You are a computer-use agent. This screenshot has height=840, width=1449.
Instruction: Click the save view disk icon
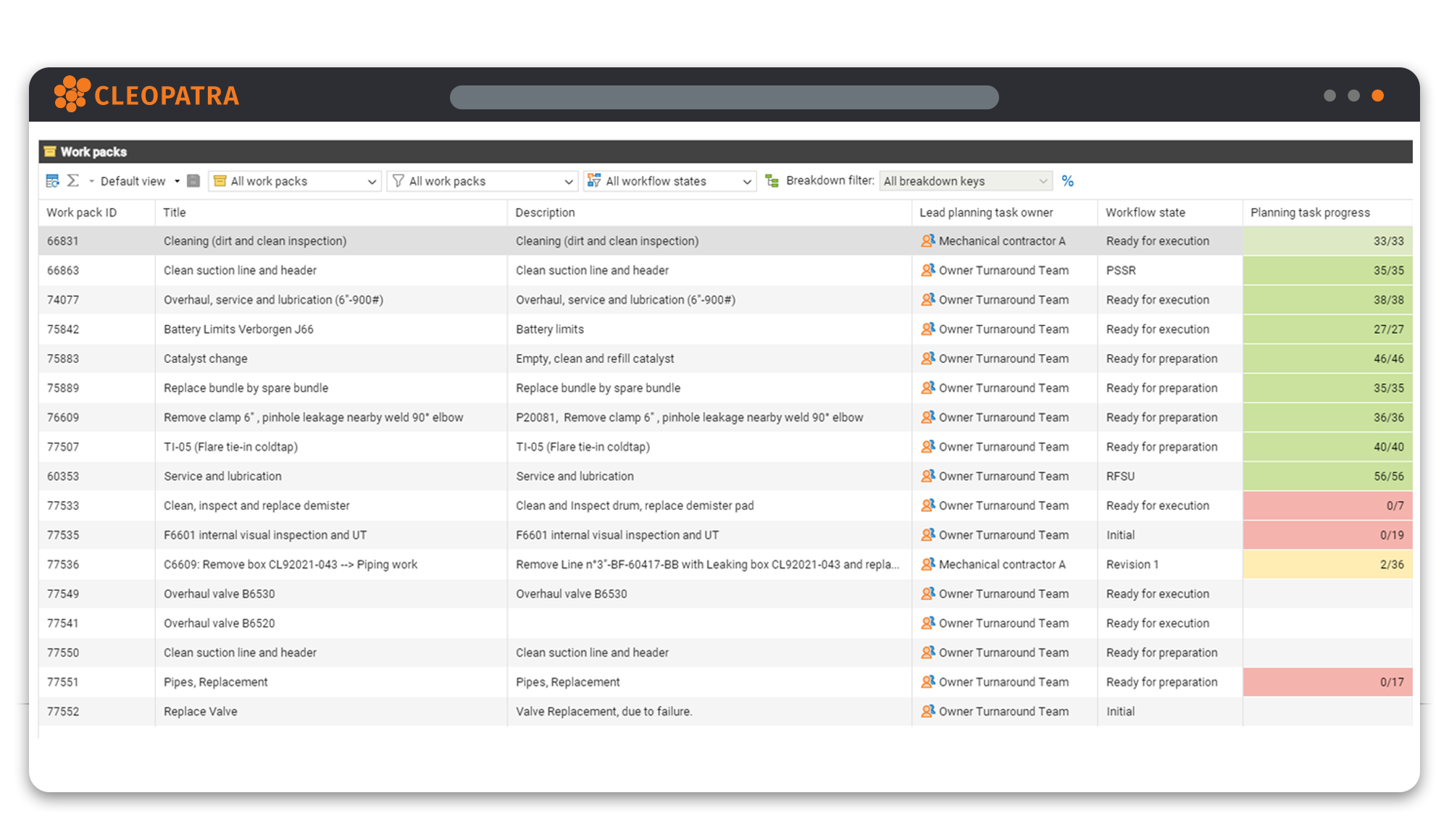coord(193,180)
